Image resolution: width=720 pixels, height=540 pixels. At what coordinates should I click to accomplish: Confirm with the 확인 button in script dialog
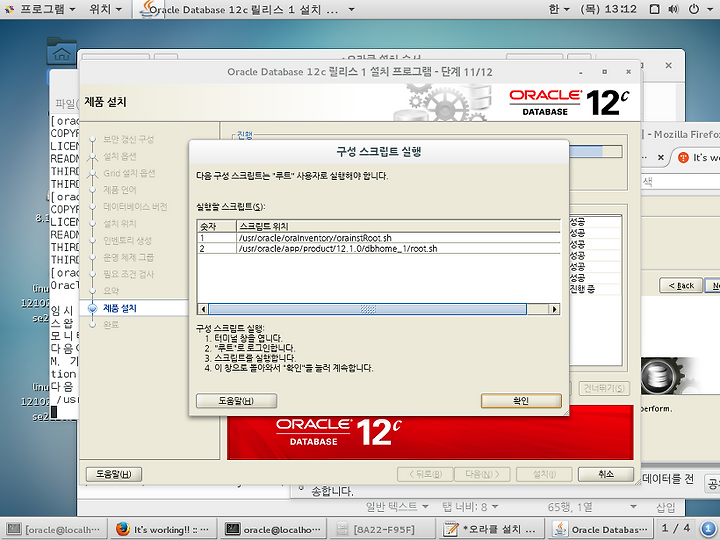tap(521, 400)
